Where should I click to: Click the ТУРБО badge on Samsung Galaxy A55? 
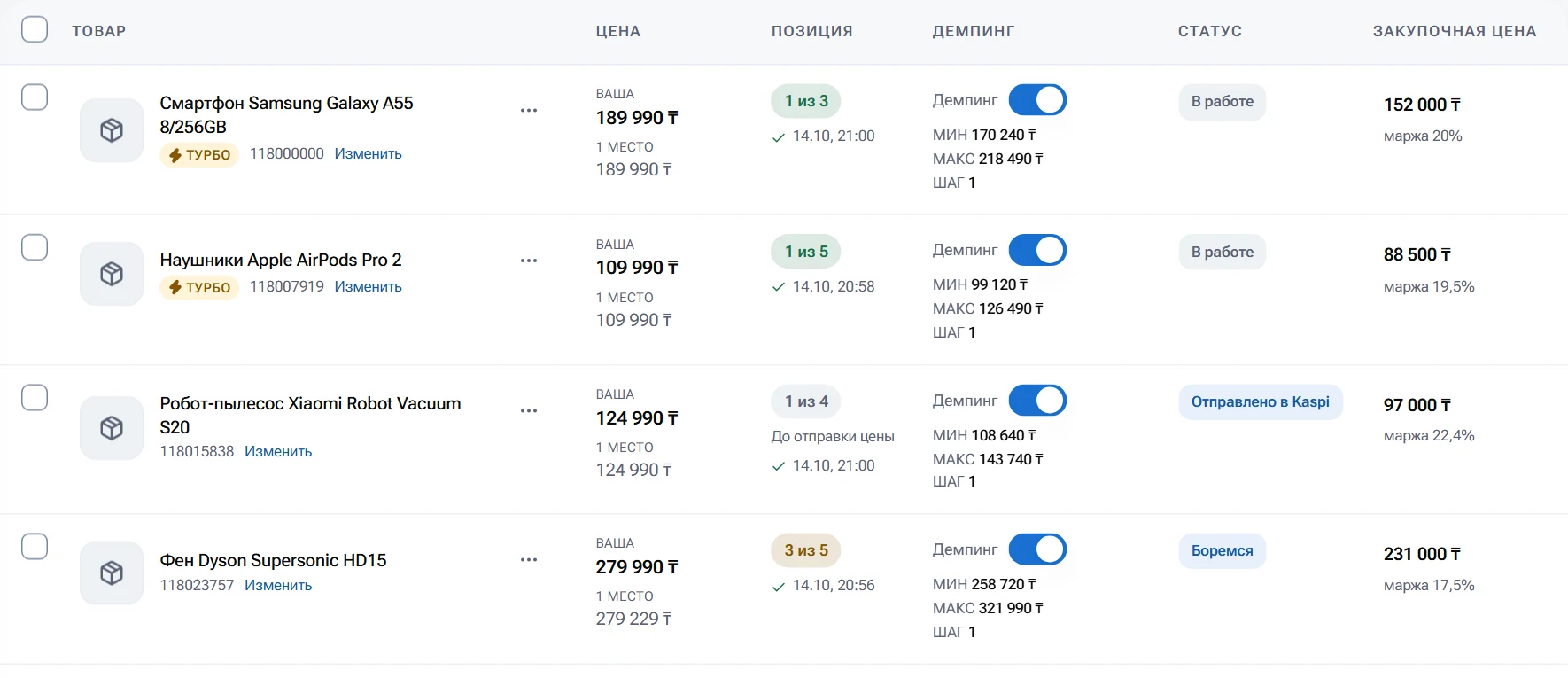(199, 155)
